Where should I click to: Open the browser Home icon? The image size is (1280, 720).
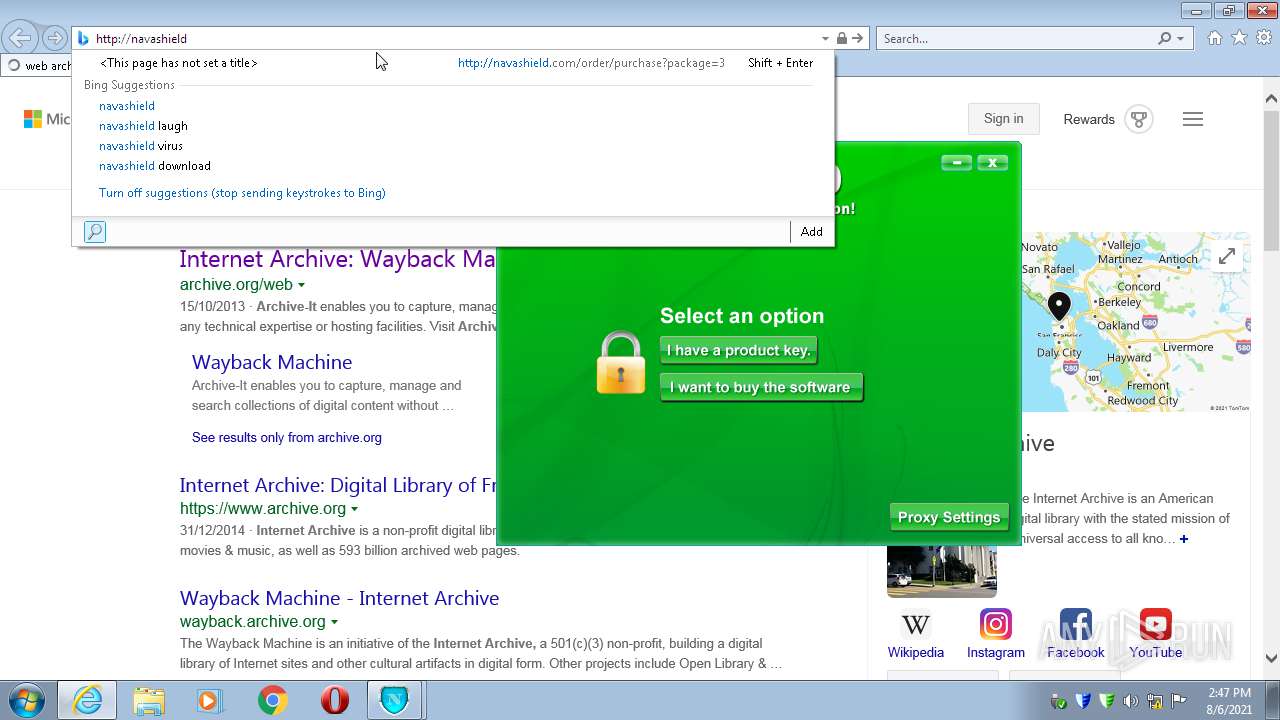pyautogui.click(x=1214, y=38)
